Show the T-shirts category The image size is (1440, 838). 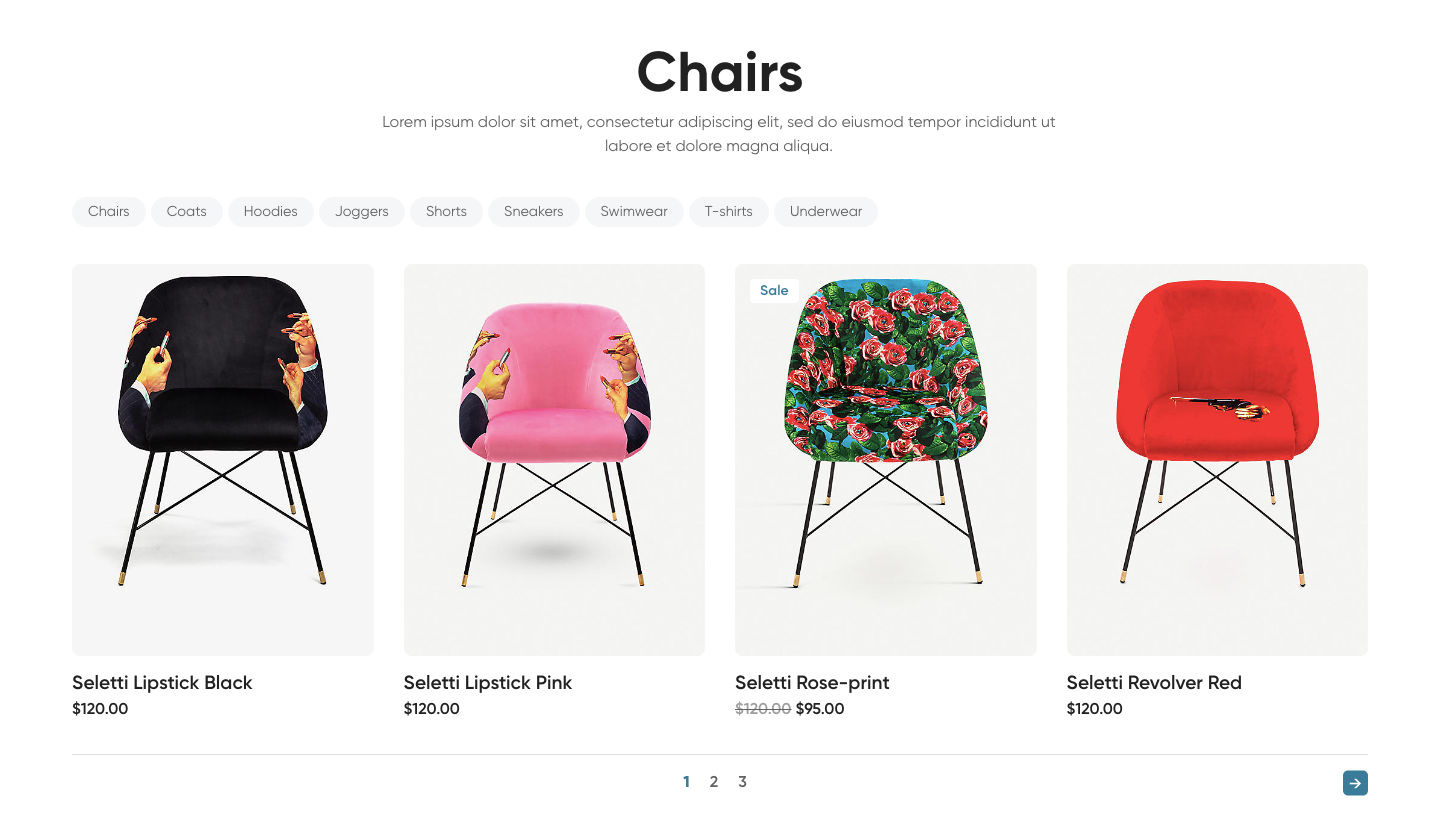(x=729, y=212)
